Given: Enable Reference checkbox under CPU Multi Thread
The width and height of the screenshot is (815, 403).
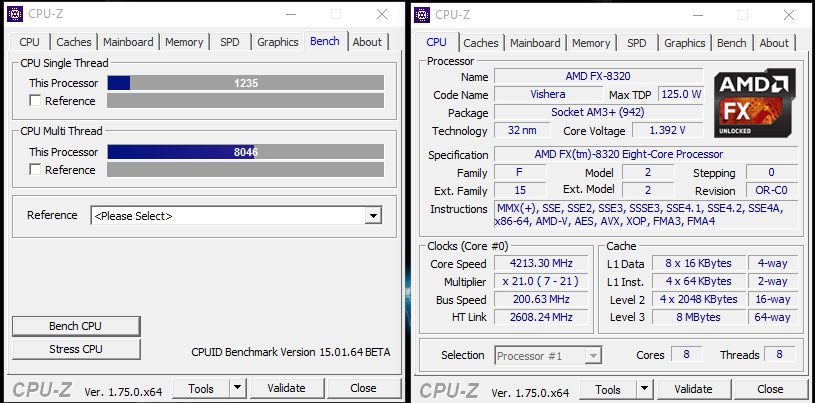Looking at the screenshot, I should 35,170.
